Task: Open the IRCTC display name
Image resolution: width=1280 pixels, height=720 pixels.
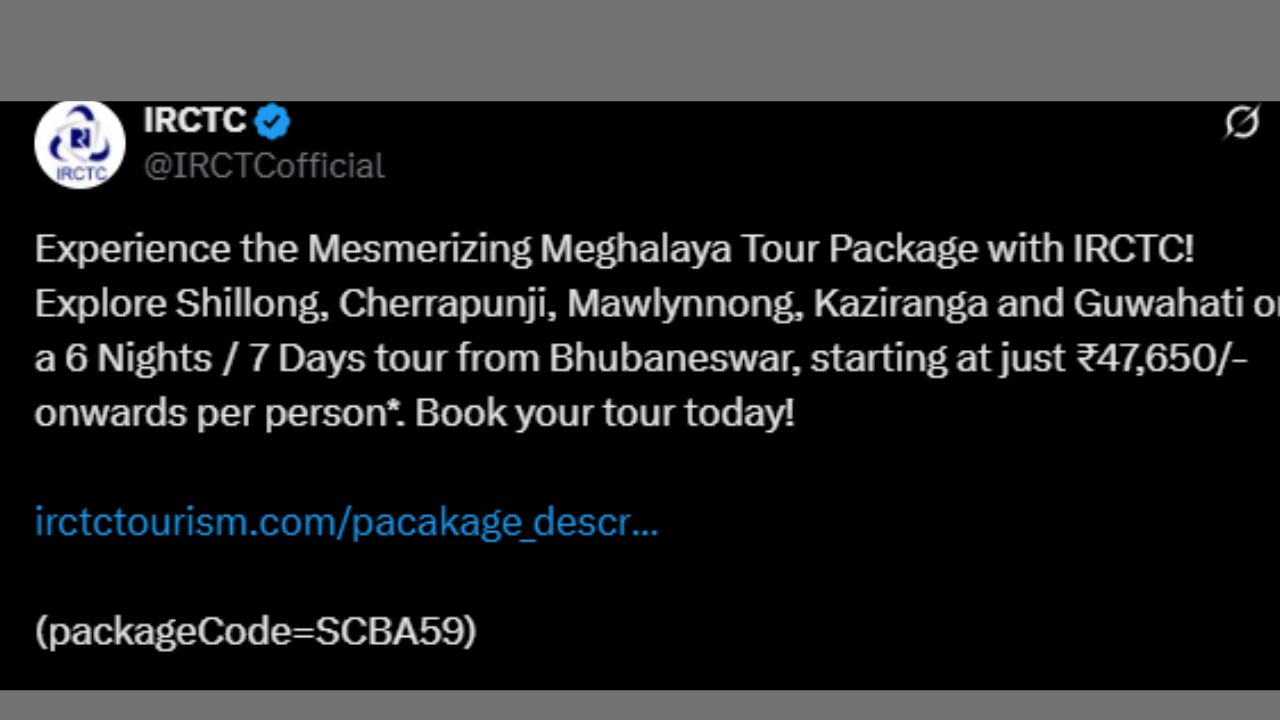Action: 194,121
